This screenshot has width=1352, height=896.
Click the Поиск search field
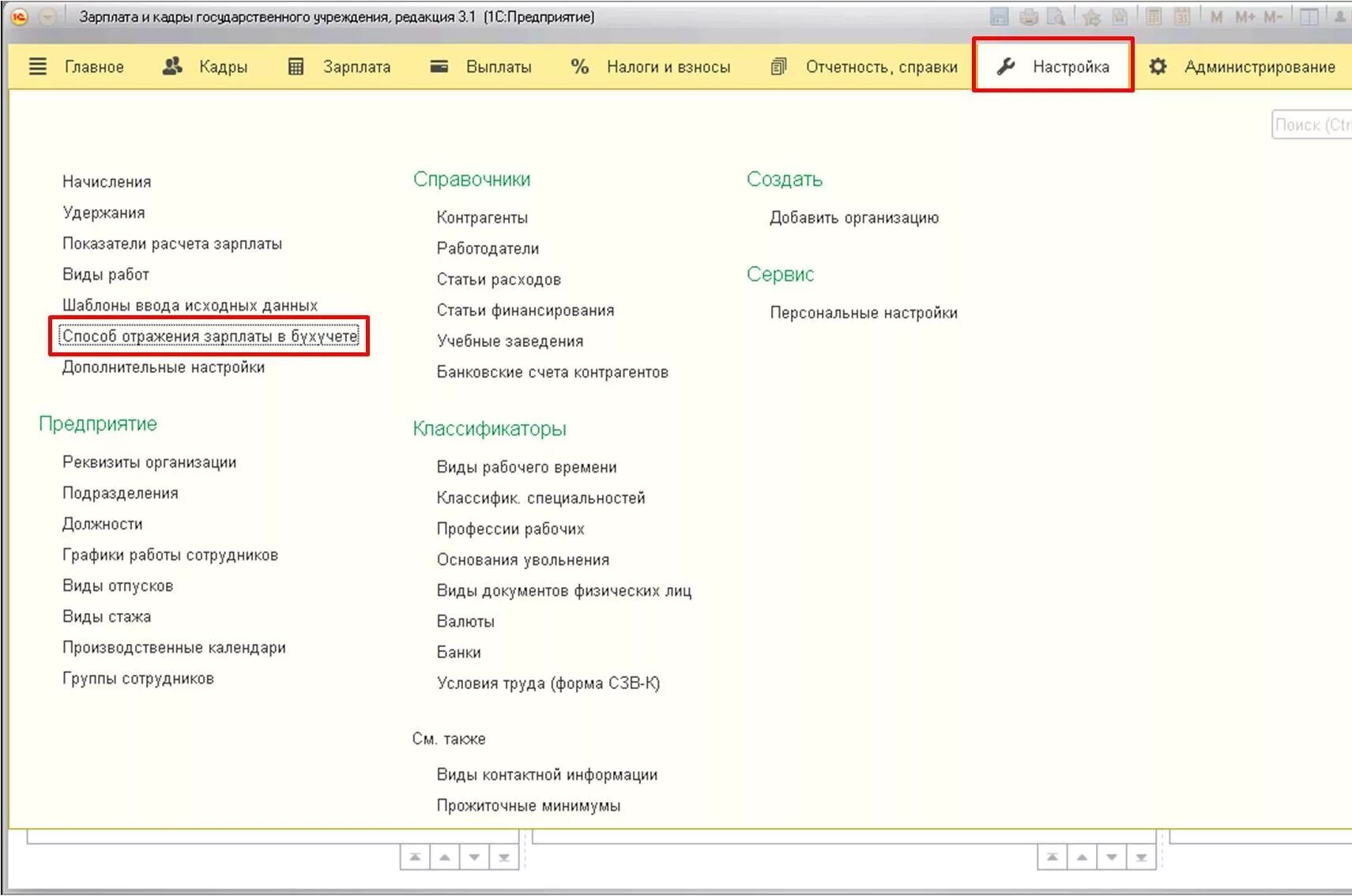tap(1312, 125)
